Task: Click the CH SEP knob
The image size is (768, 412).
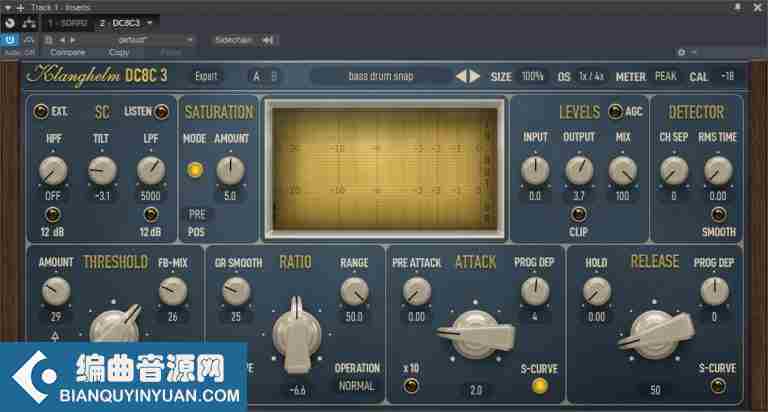Action: click(674, 170)
